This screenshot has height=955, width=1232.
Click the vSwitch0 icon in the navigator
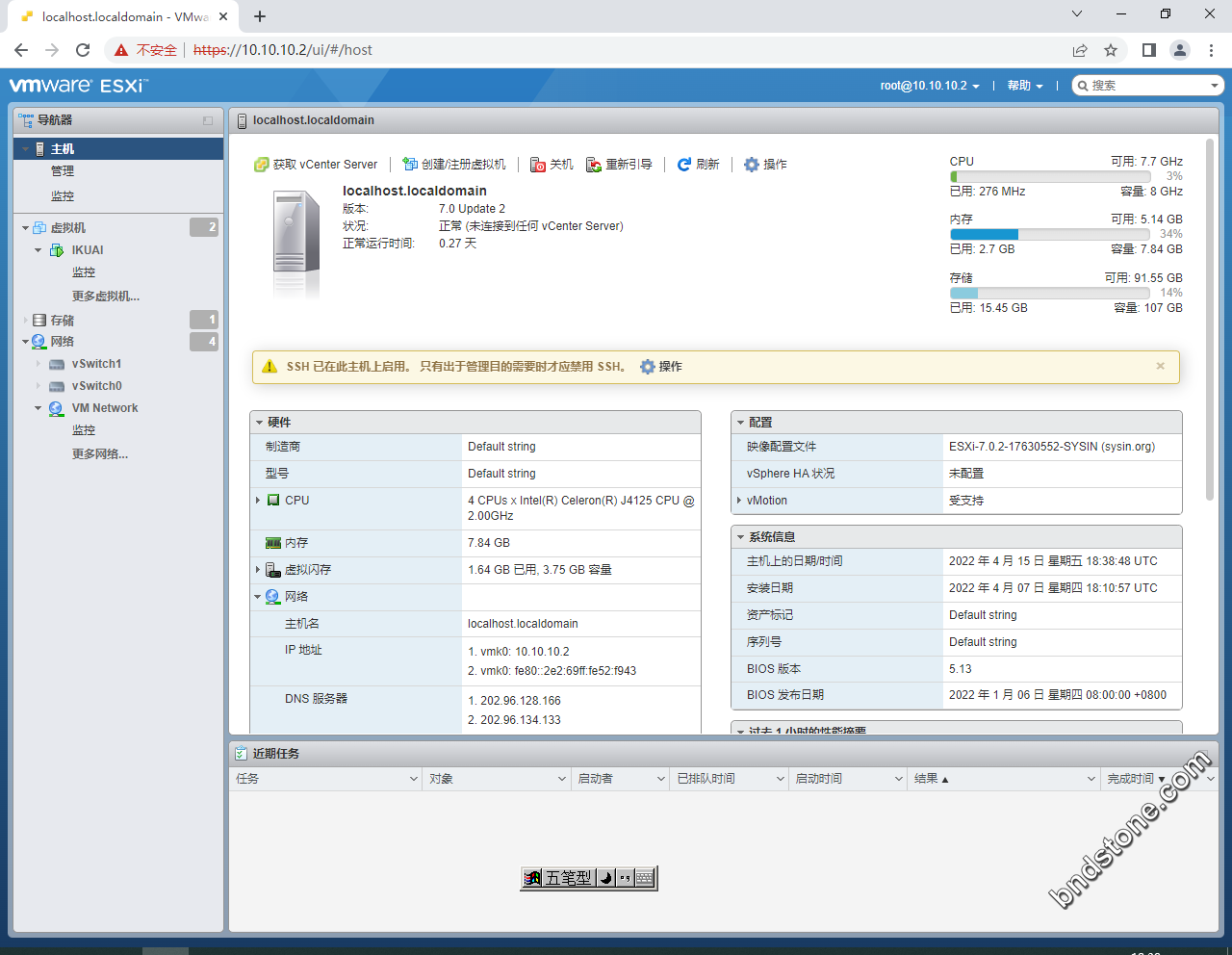pos(57,386)
